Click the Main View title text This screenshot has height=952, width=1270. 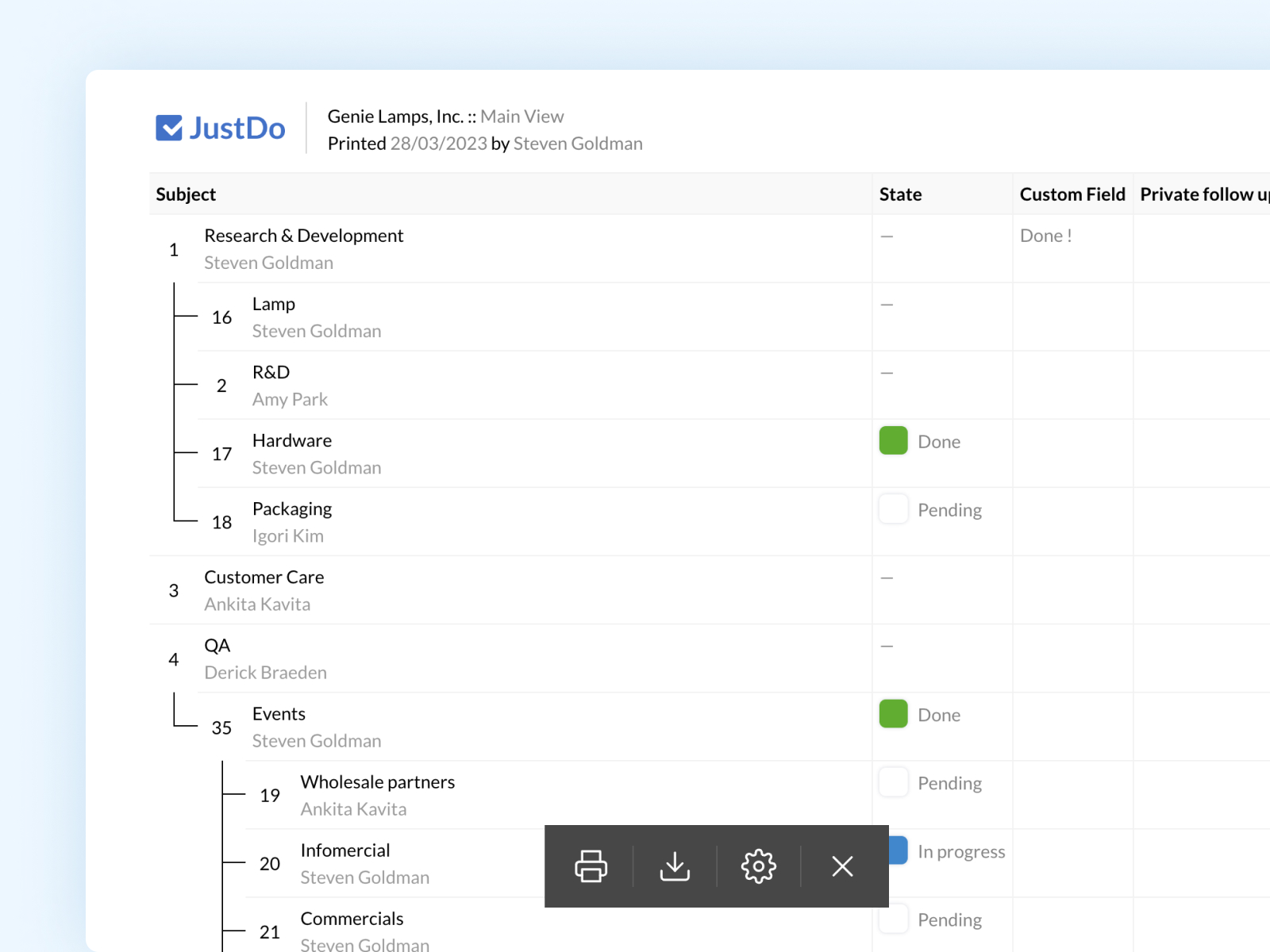coord(521,117)
